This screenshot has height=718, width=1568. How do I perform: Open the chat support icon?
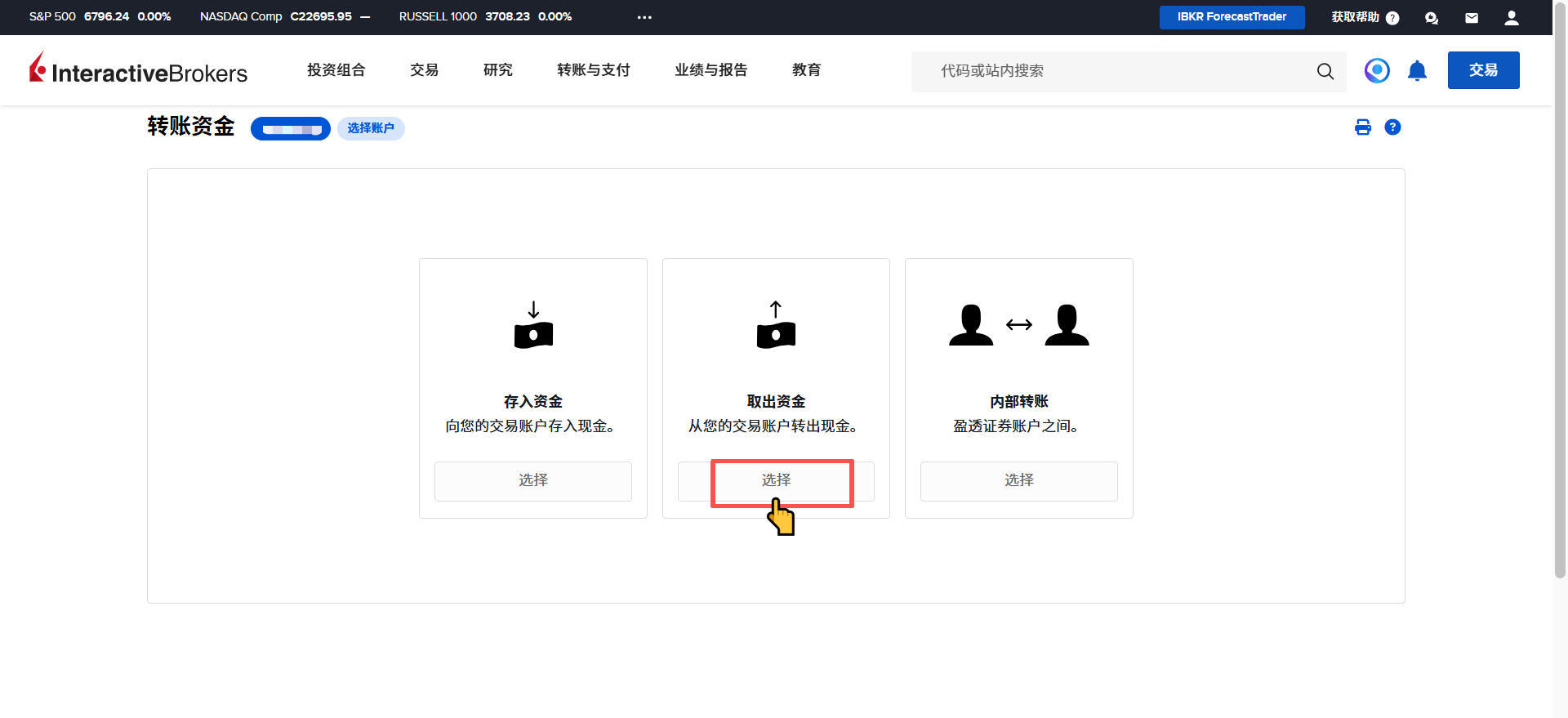(1431, 18)
